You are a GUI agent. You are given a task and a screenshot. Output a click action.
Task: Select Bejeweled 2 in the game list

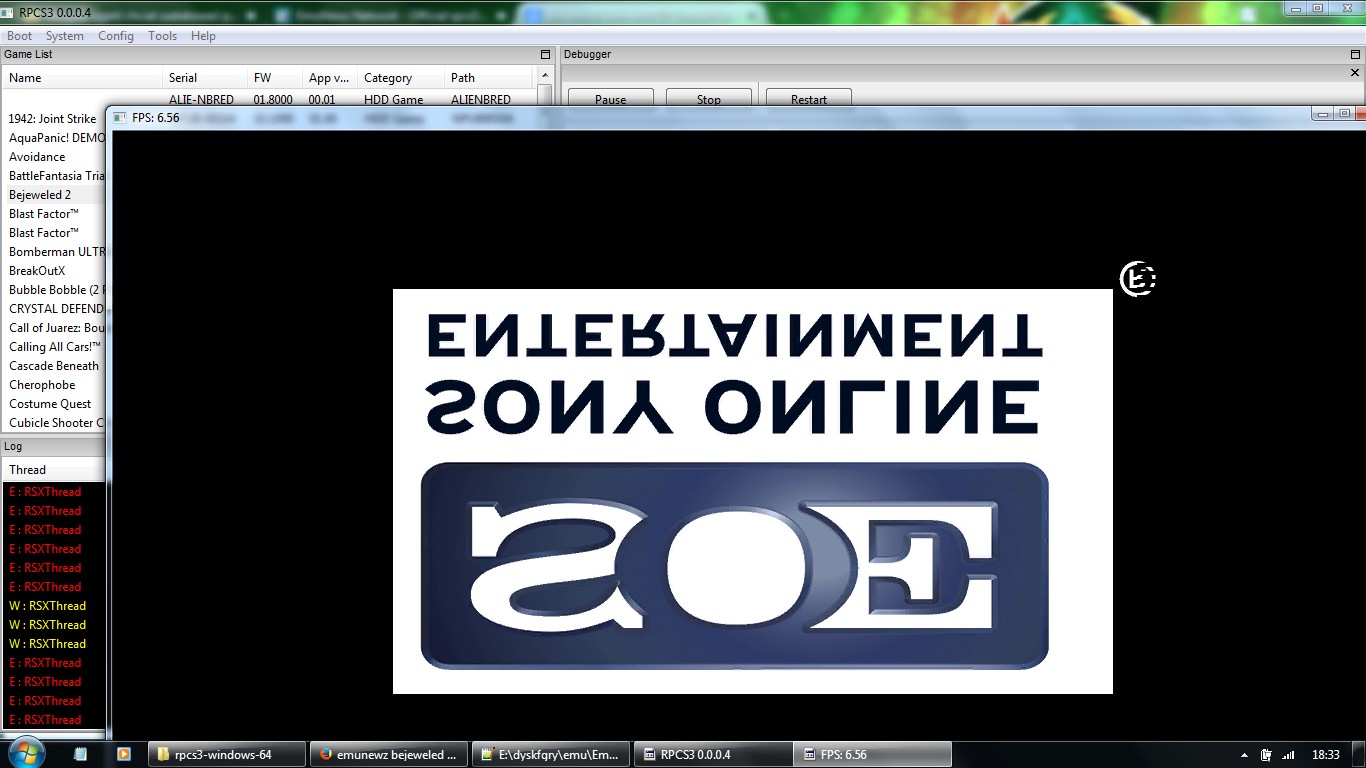40,195
